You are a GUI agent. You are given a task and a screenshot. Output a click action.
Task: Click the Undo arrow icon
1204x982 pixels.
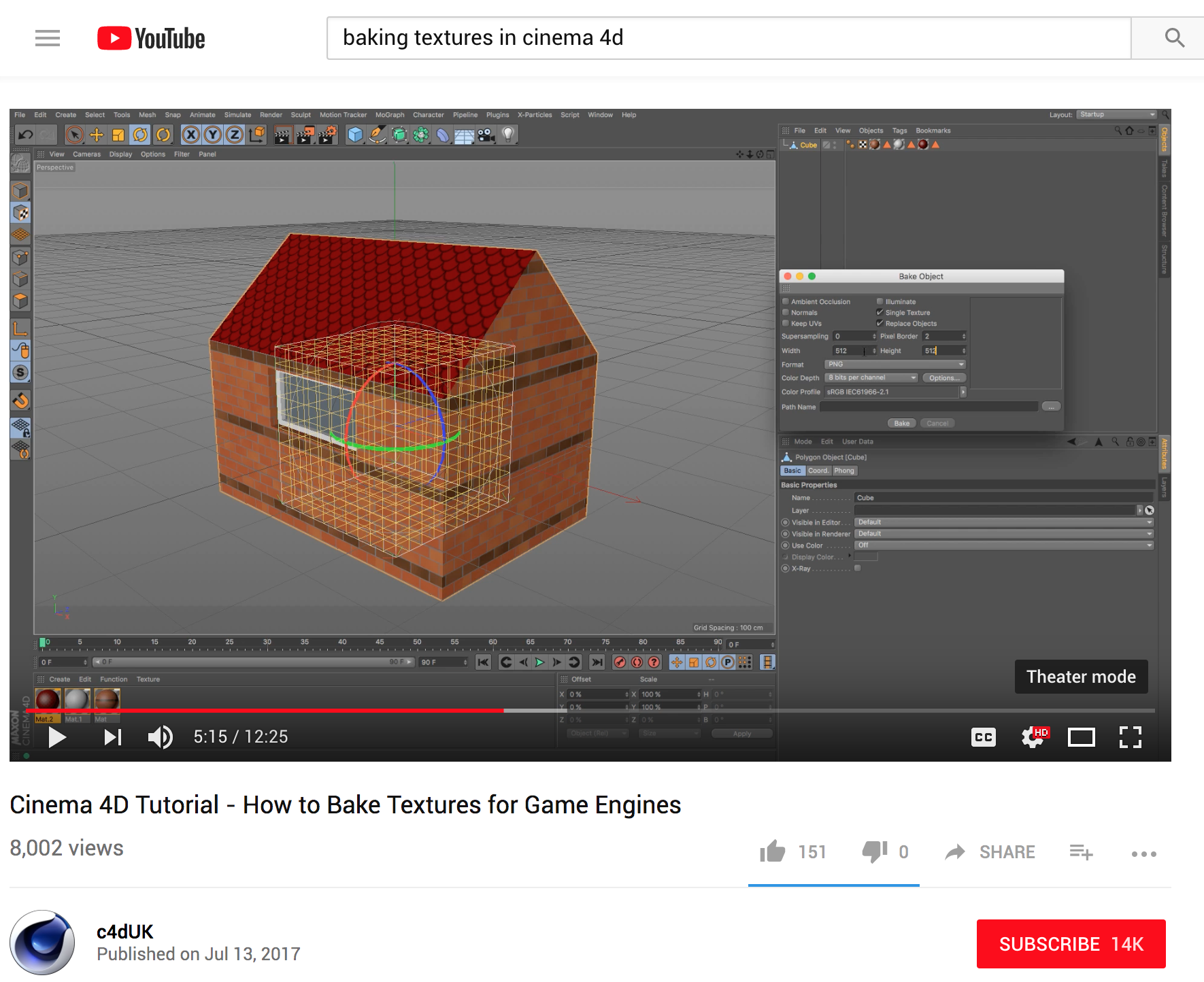(25, 135)
